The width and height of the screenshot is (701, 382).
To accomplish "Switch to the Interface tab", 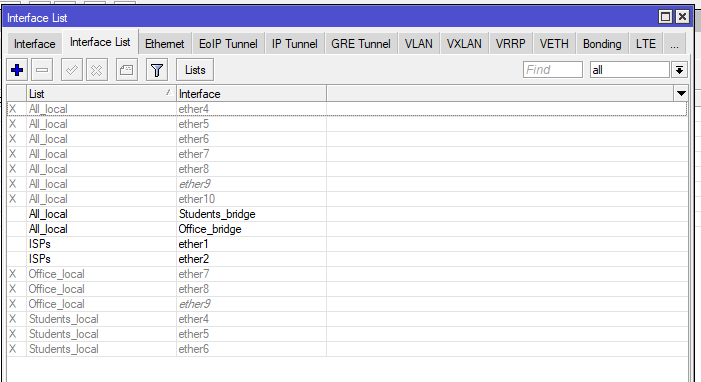I will click(34, 44).
